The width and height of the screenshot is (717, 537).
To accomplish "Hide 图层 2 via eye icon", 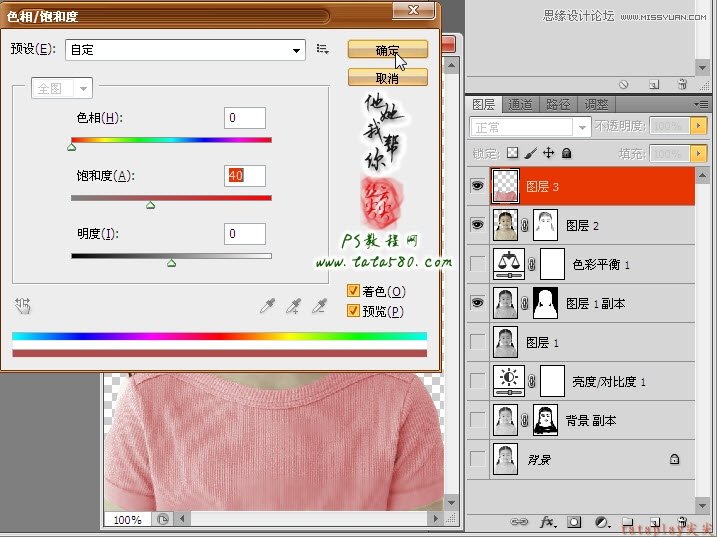I will tap(477, 225).
